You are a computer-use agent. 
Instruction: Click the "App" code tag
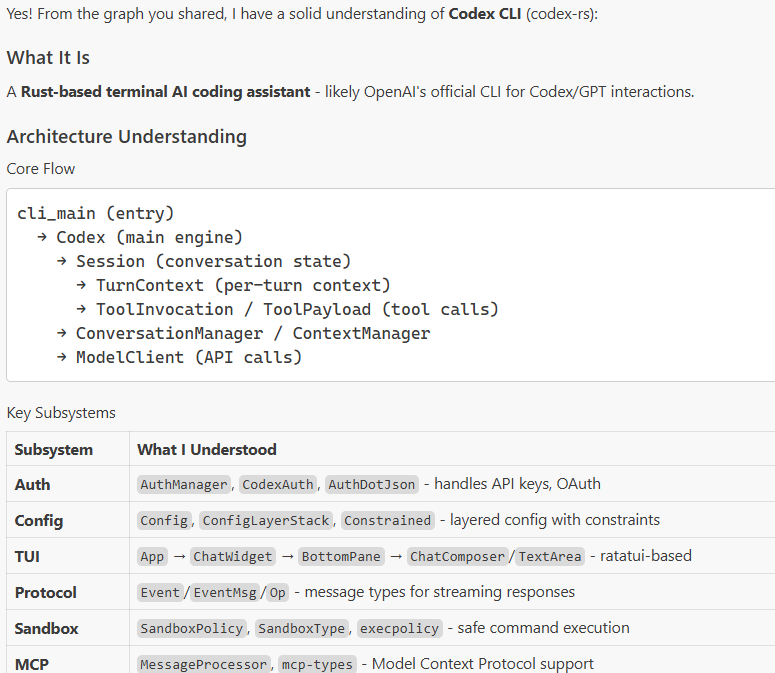tap(152, 556)
